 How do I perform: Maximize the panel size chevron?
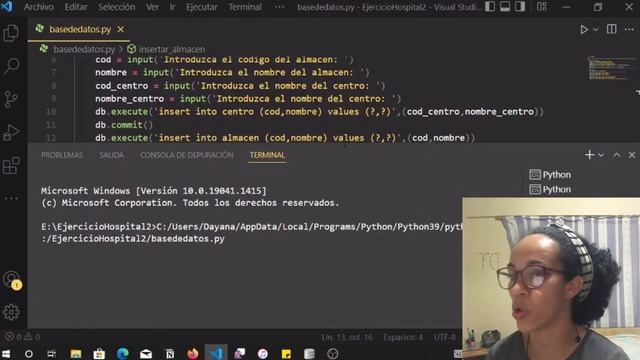[617, 155]
